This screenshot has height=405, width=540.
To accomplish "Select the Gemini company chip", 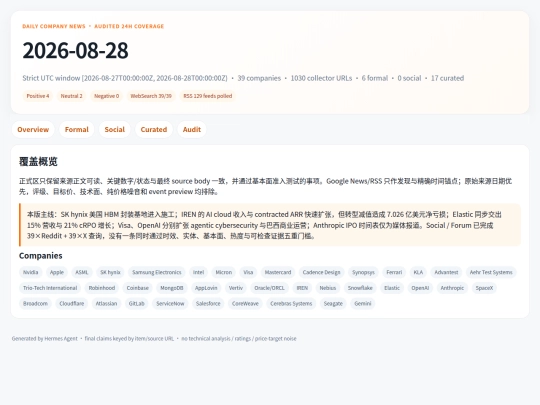I will click(363, 303).
